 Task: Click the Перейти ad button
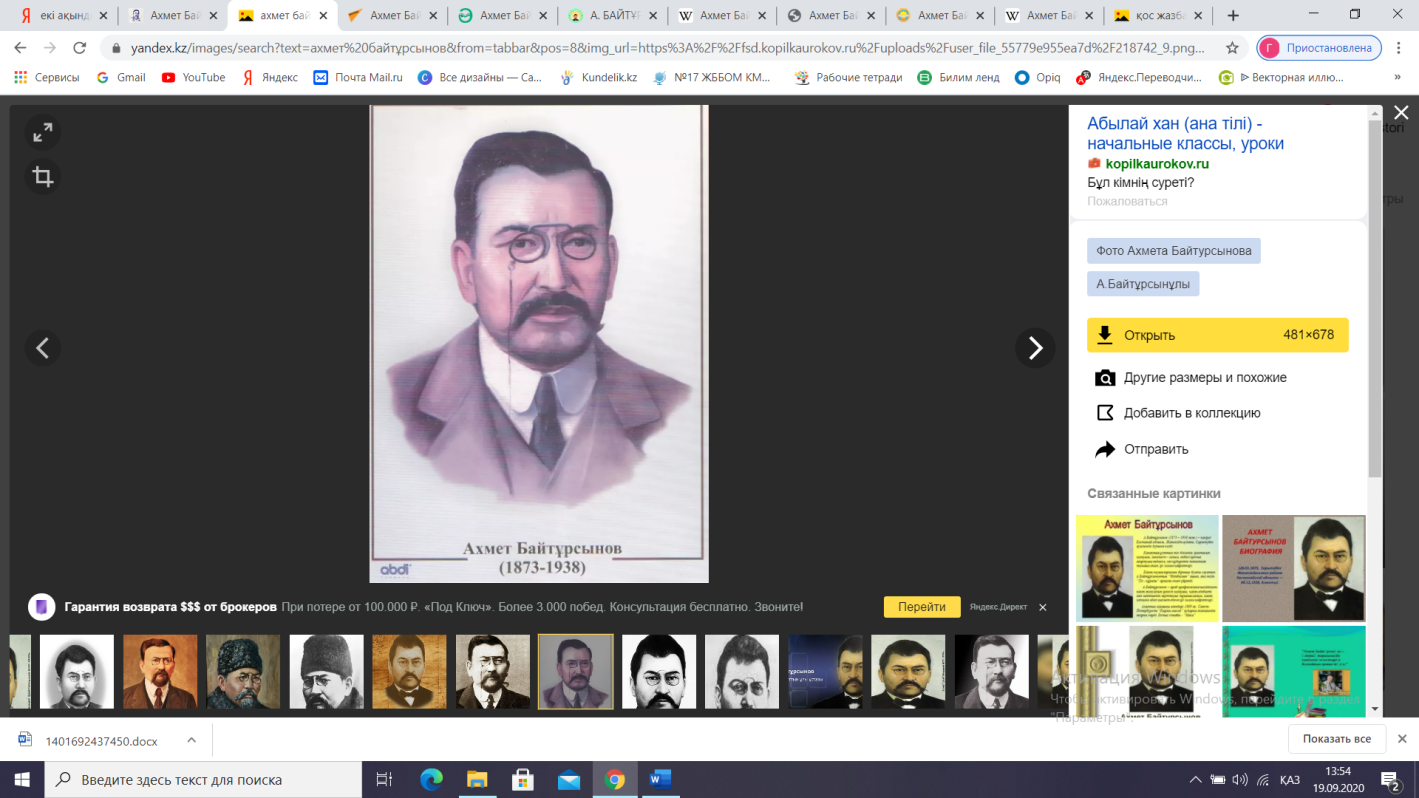922,607
